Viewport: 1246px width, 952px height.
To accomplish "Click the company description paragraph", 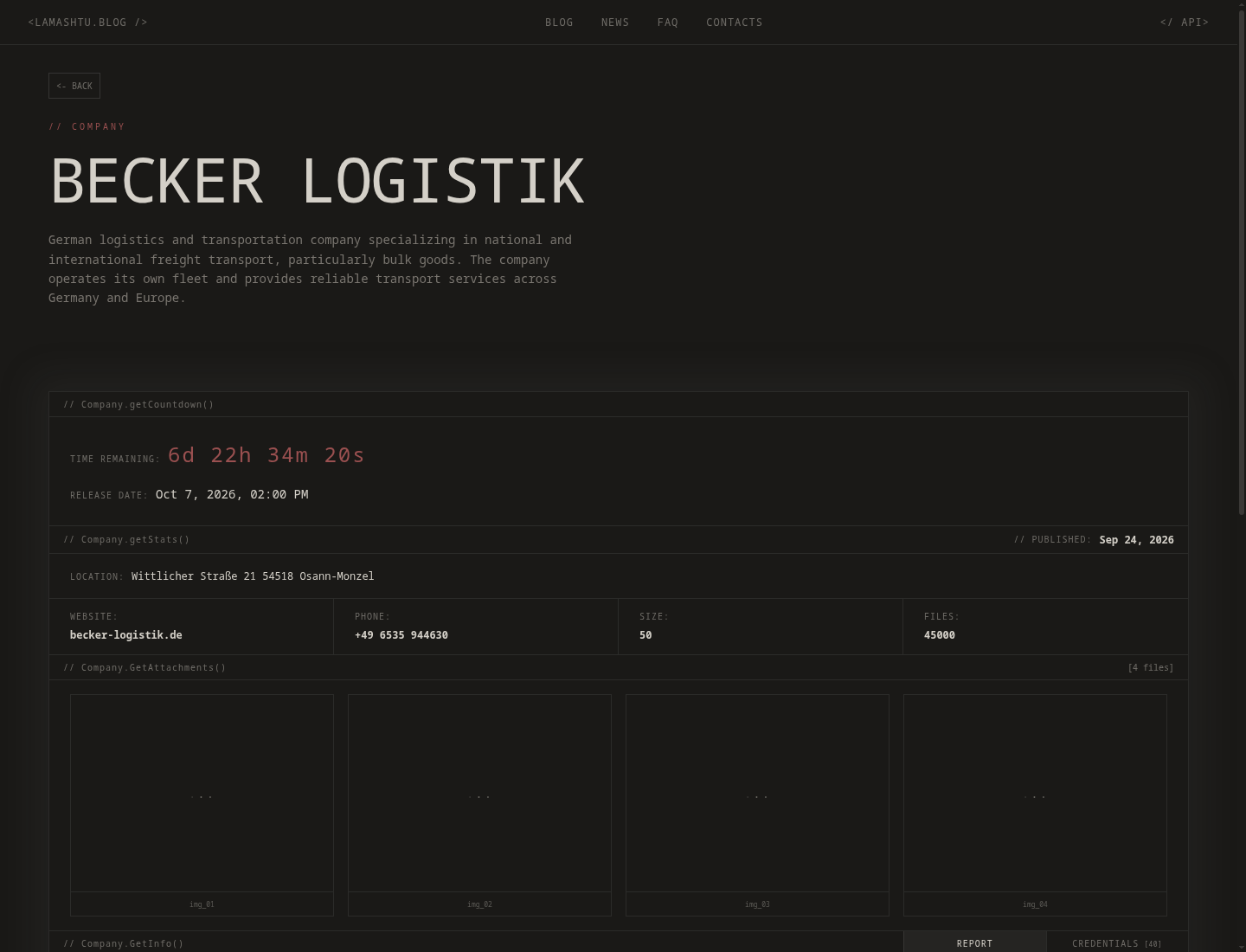I will 310,268.
